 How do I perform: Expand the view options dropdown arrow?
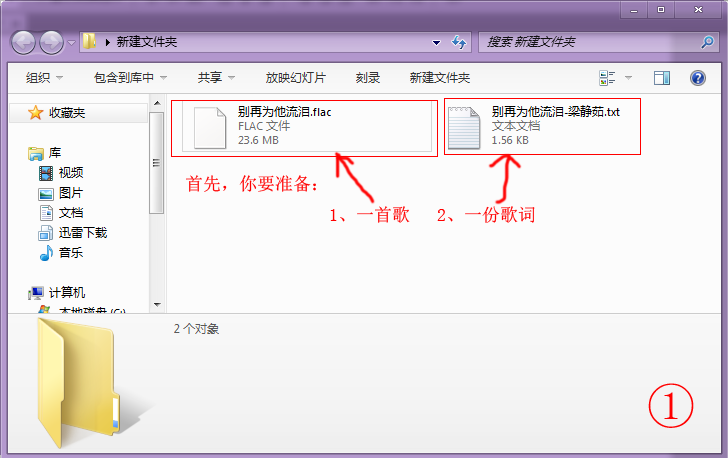629,77
